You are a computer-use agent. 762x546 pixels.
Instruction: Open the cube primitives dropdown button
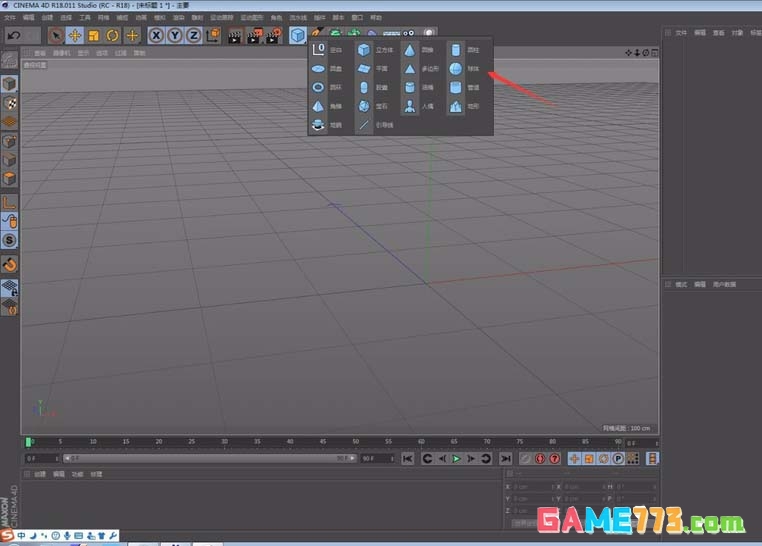pyautogui.click(x=298, y=35)
